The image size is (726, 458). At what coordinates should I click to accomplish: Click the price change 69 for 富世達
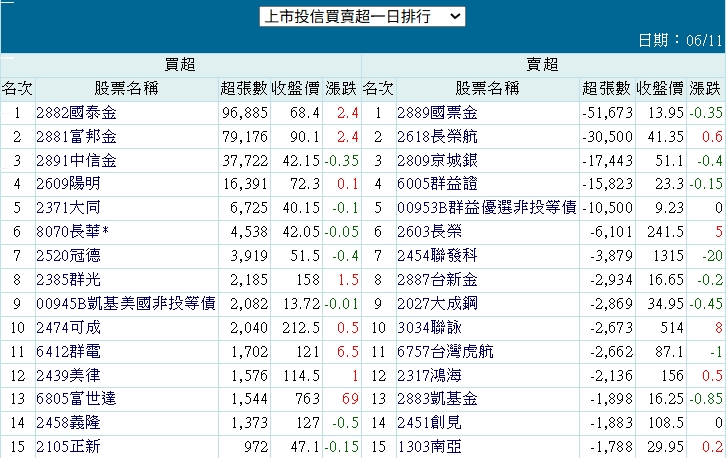[x=350, y=399]
